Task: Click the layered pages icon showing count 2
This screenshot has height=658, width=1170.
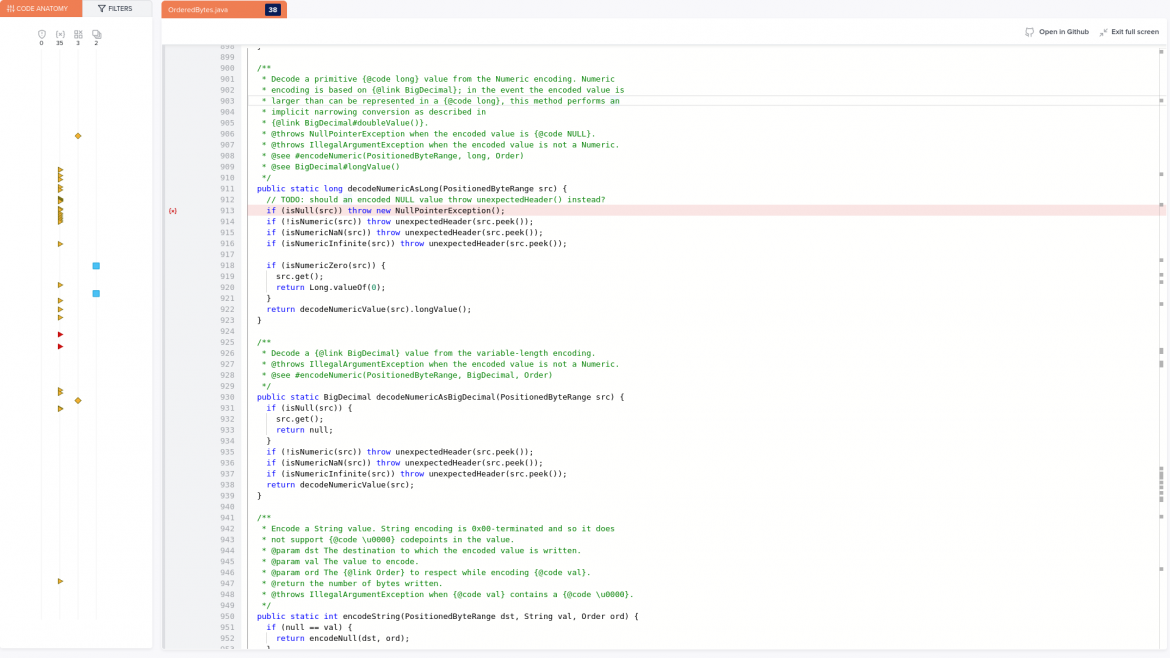Action: click(x=96, y=34)
